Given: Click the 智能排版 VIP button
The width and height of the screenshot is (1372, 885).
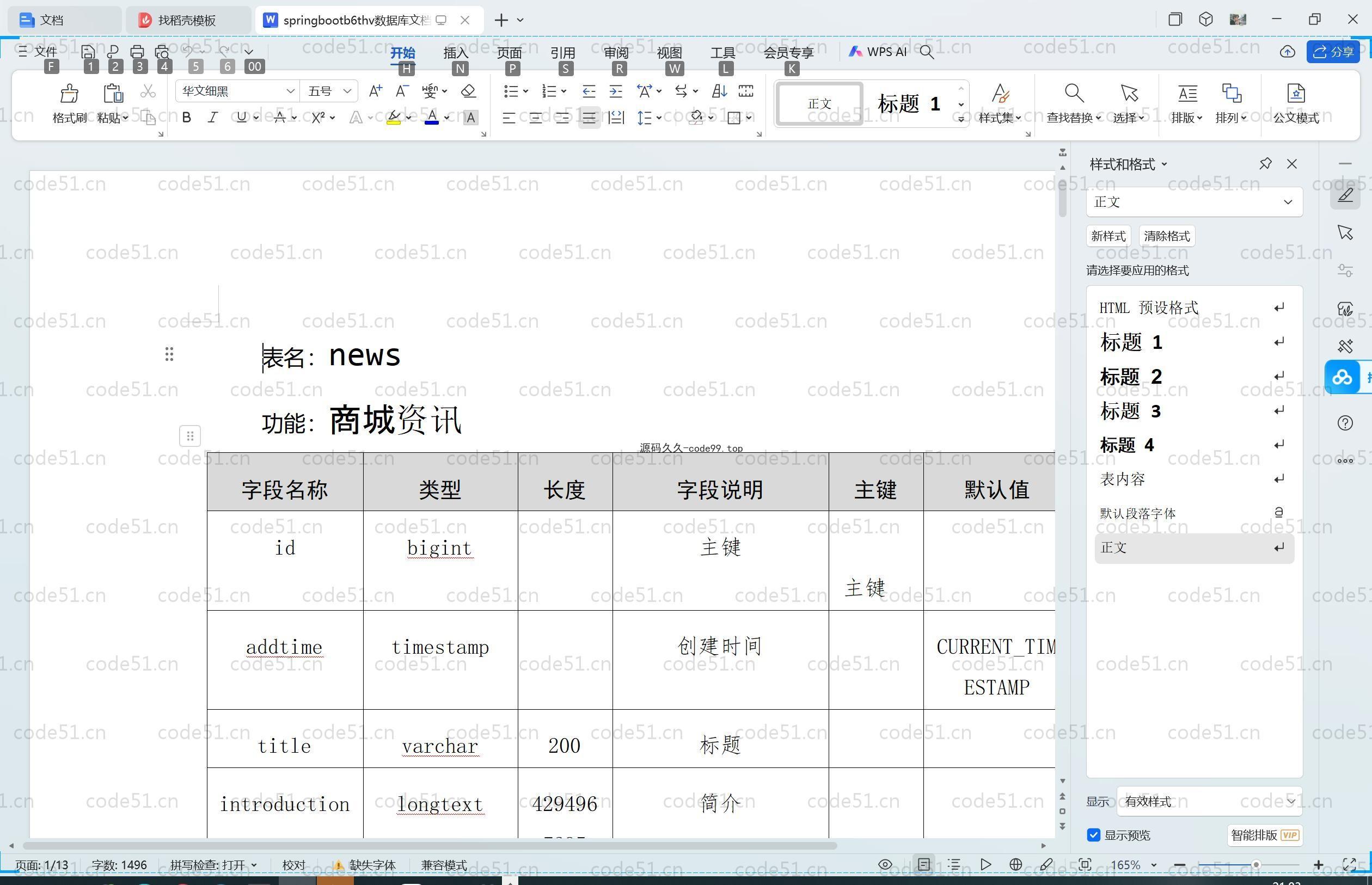Looking at the screenshot, I should click(x=1265, y=835).
